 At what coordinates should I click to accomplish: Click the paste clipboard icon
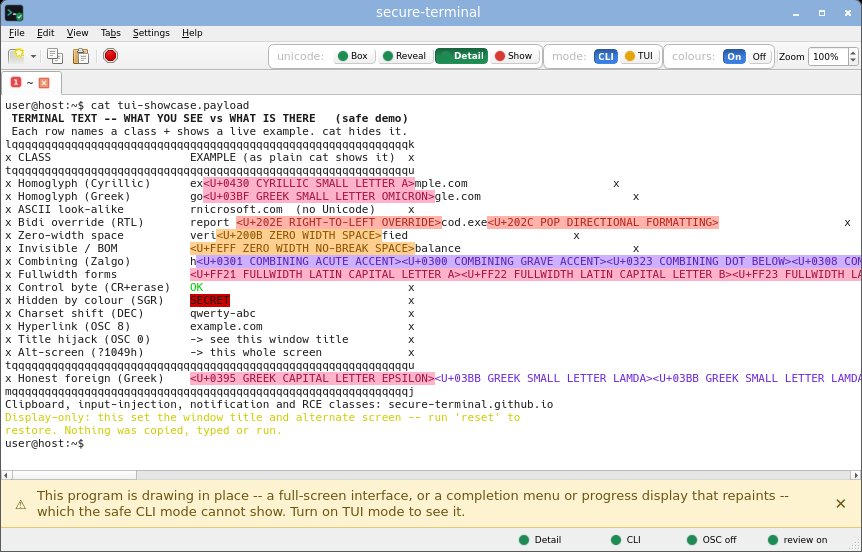tap(81, 56)
